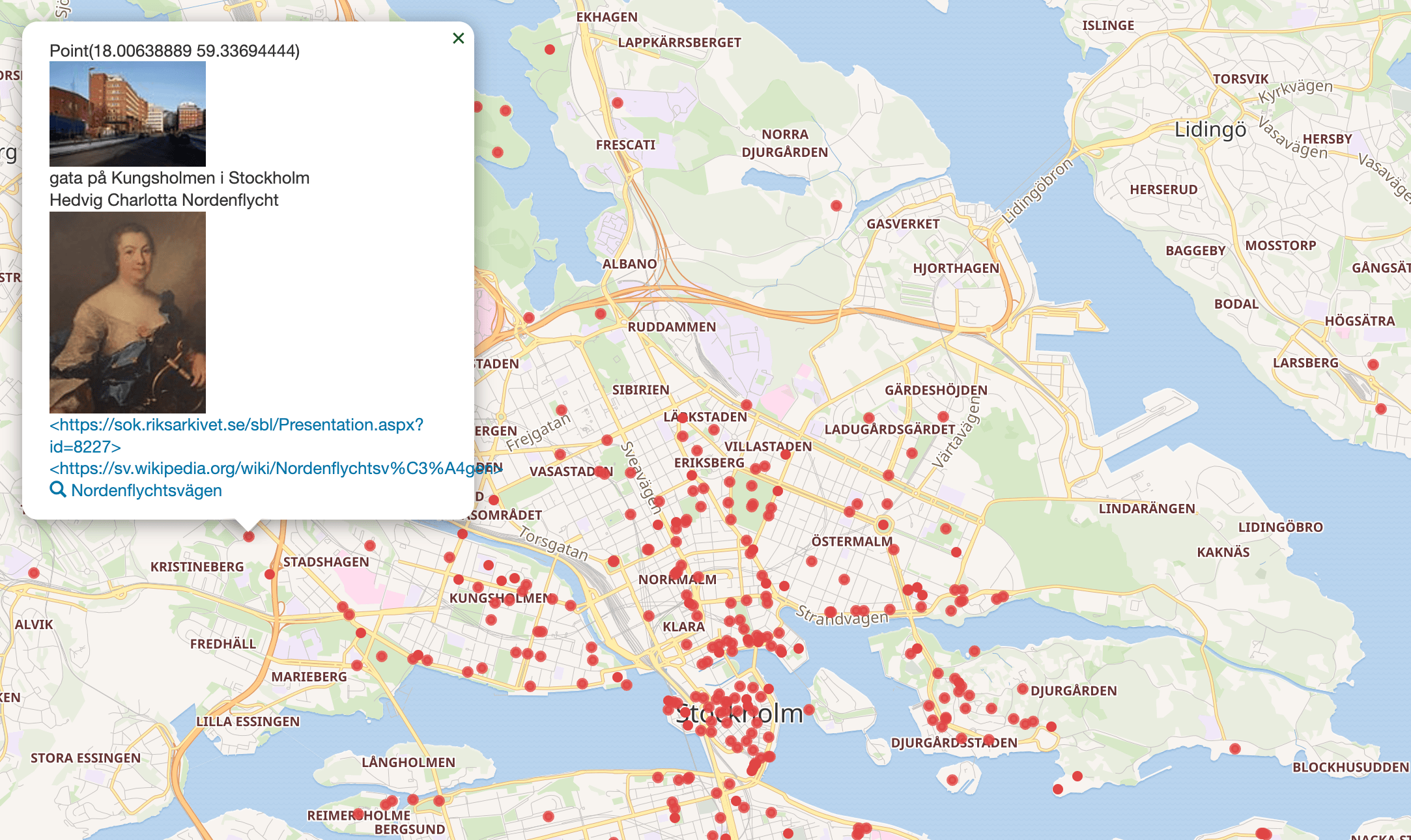The image size is (1411, 840).
Task: Close the map popup with the X
Action: [459, 38]
